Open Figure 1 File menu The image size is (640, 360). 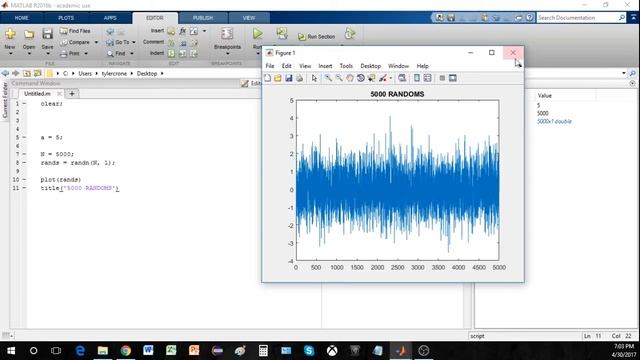pos(270,66)
